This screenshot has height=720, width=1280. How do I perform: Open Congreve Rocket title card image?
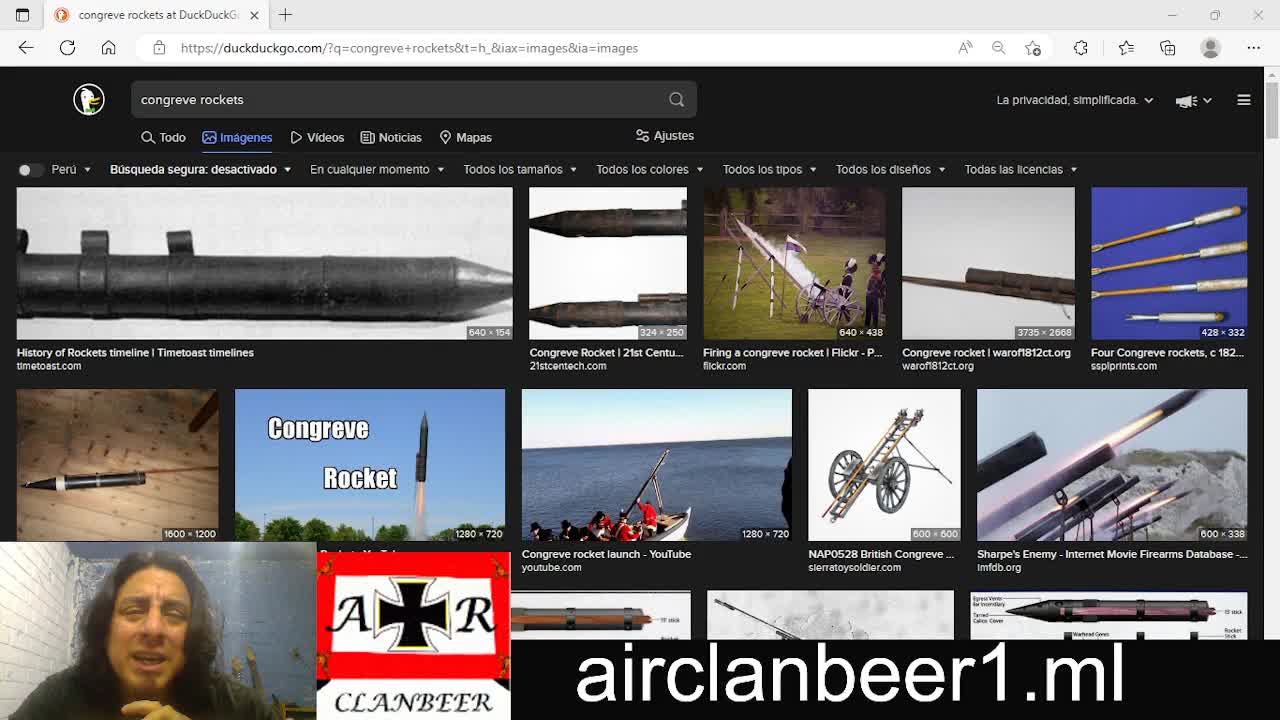coord(370,465)
